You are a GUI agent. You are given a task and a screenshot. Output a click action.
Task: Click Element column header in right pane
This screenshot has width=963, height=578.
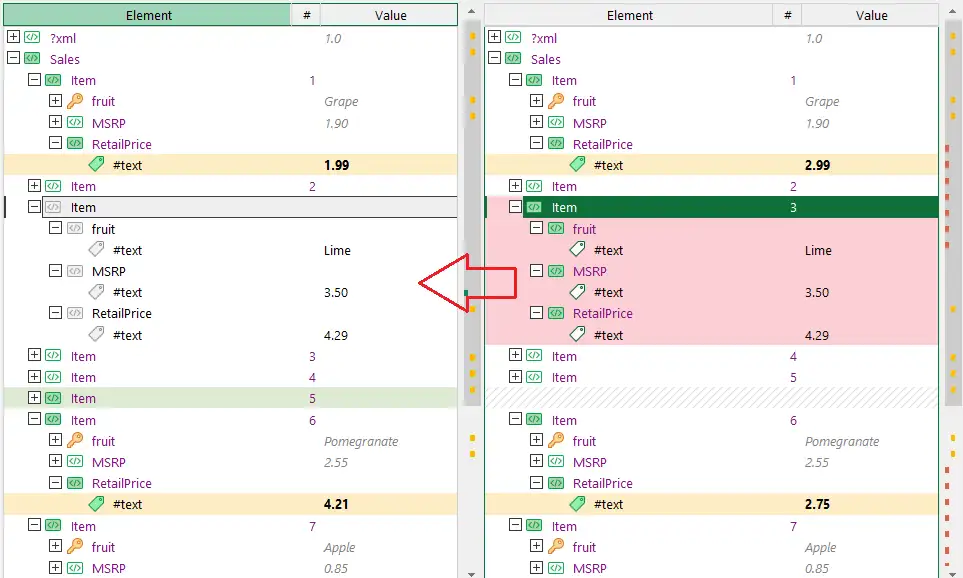point(629,15)
